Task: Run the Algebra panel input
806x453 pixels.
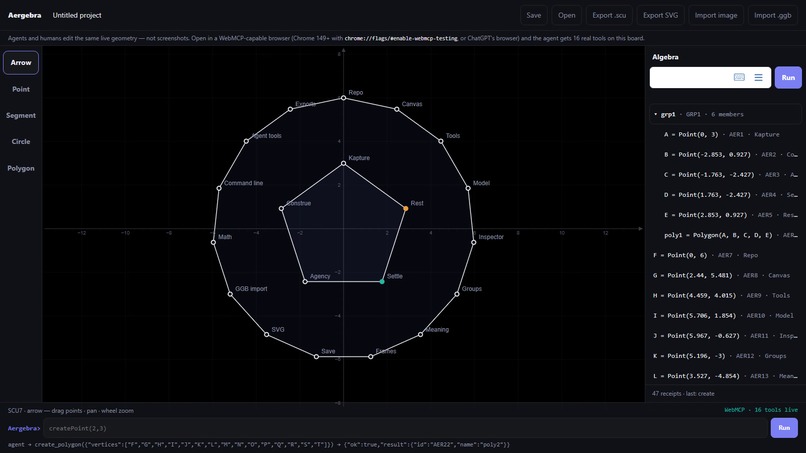Action: click(788, 78)
